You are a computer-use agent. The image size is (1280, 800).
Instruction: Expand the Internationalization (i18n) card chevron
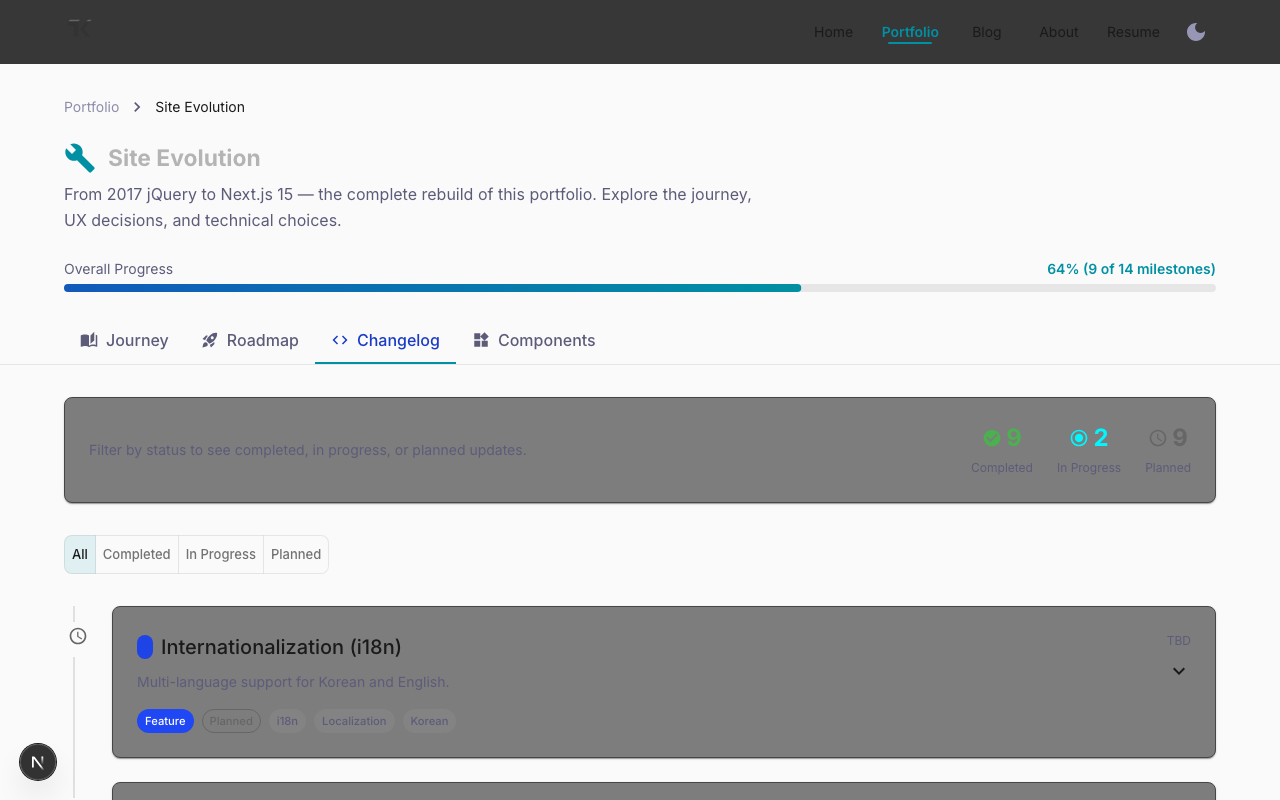1179,671
